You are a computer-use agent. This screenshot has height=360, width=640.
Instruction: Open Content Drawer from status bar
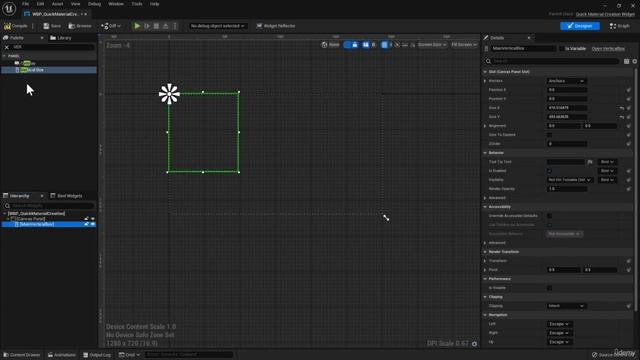pyautogui.click(x=22, y=355)
